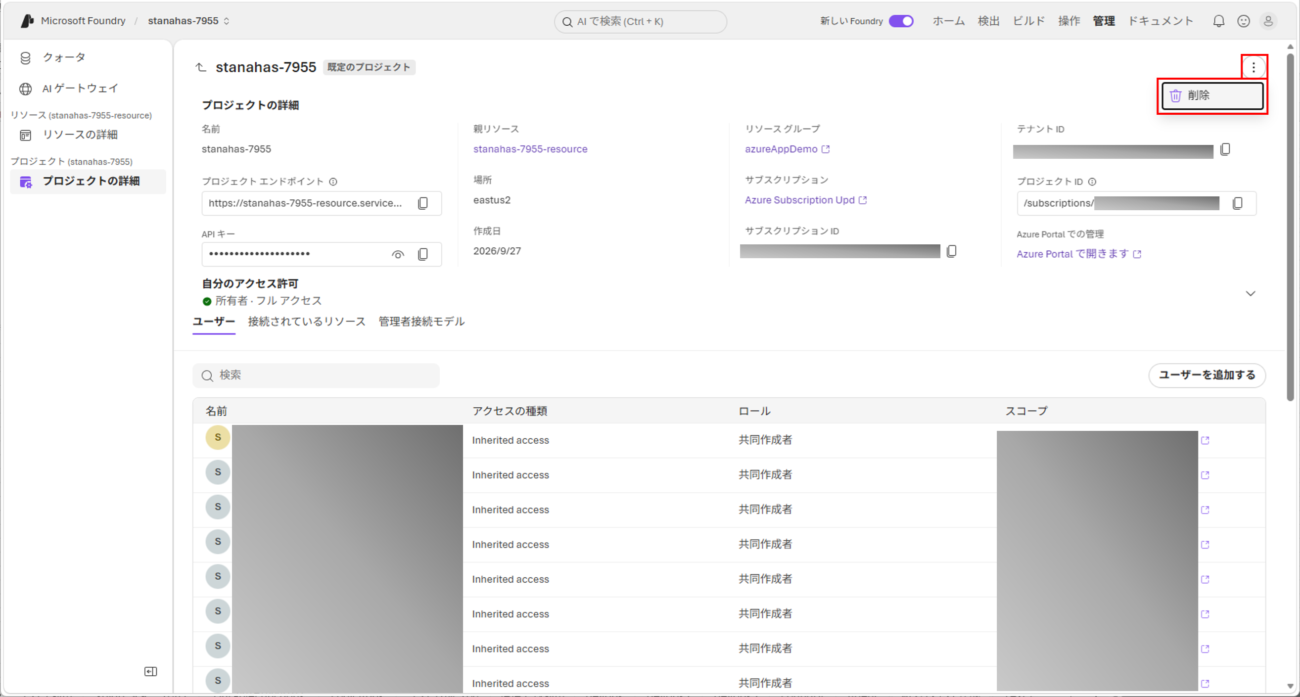This screenshot has height=697, width=1300.
Task: Open the user account avatar
Action: 1268,21
